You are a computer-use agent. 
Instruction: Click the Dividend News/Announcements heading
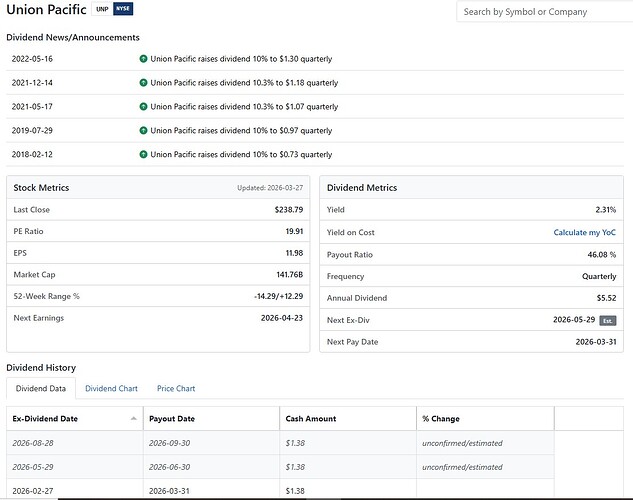[73, 38]
